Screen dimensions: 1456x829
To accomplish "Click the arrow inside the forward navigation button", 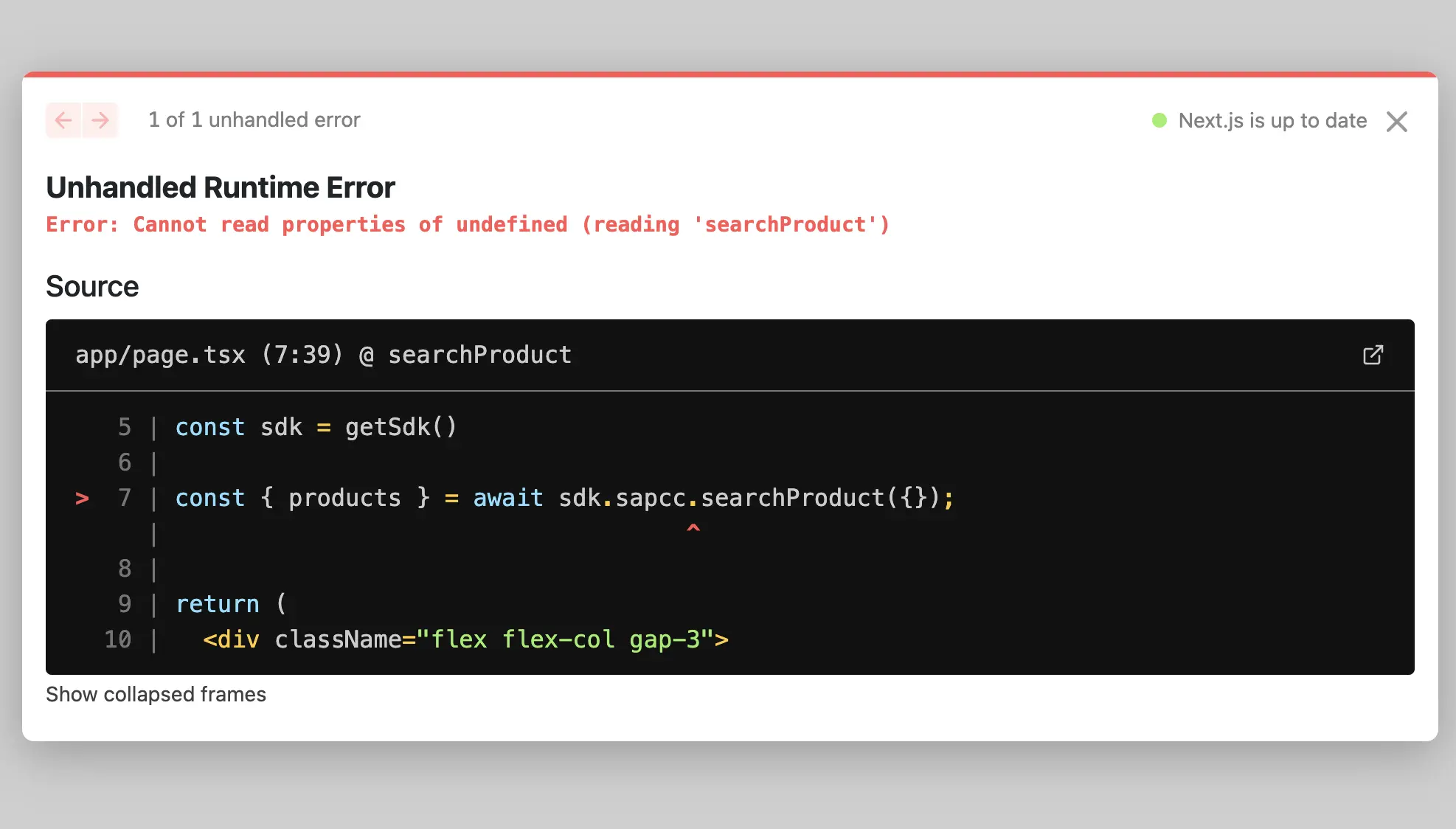I will tap(101, 120).
